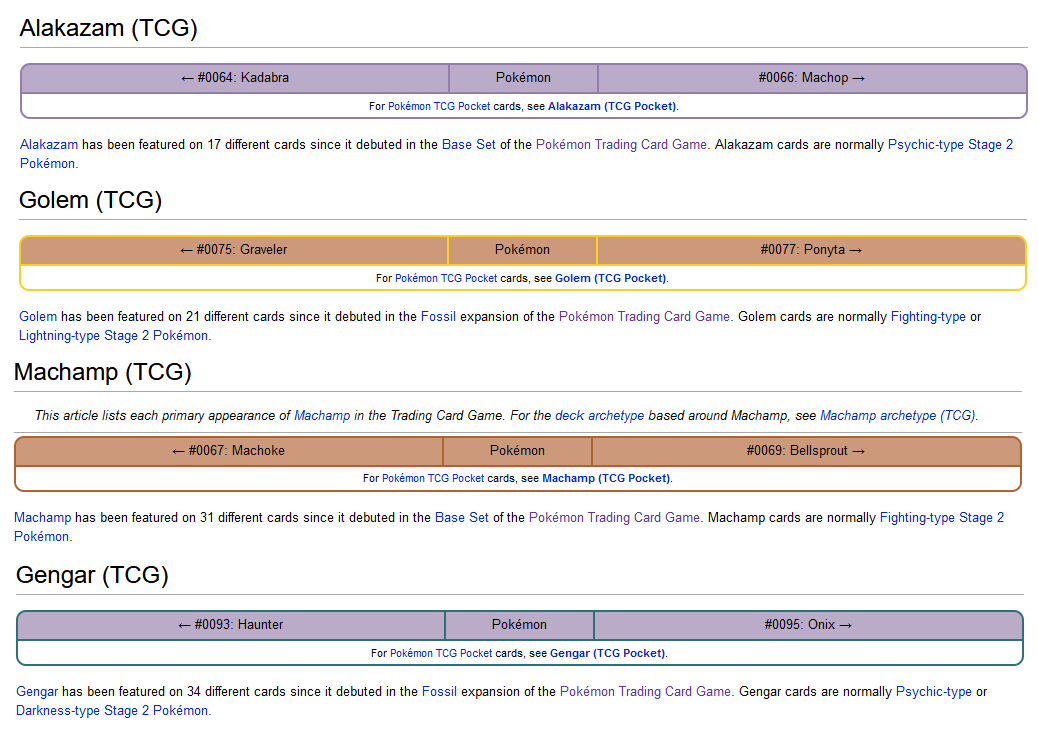Go to next Pokémon #0069: Bellsprout
This screenshot has height=736, width=1038.
click(806, 451)
